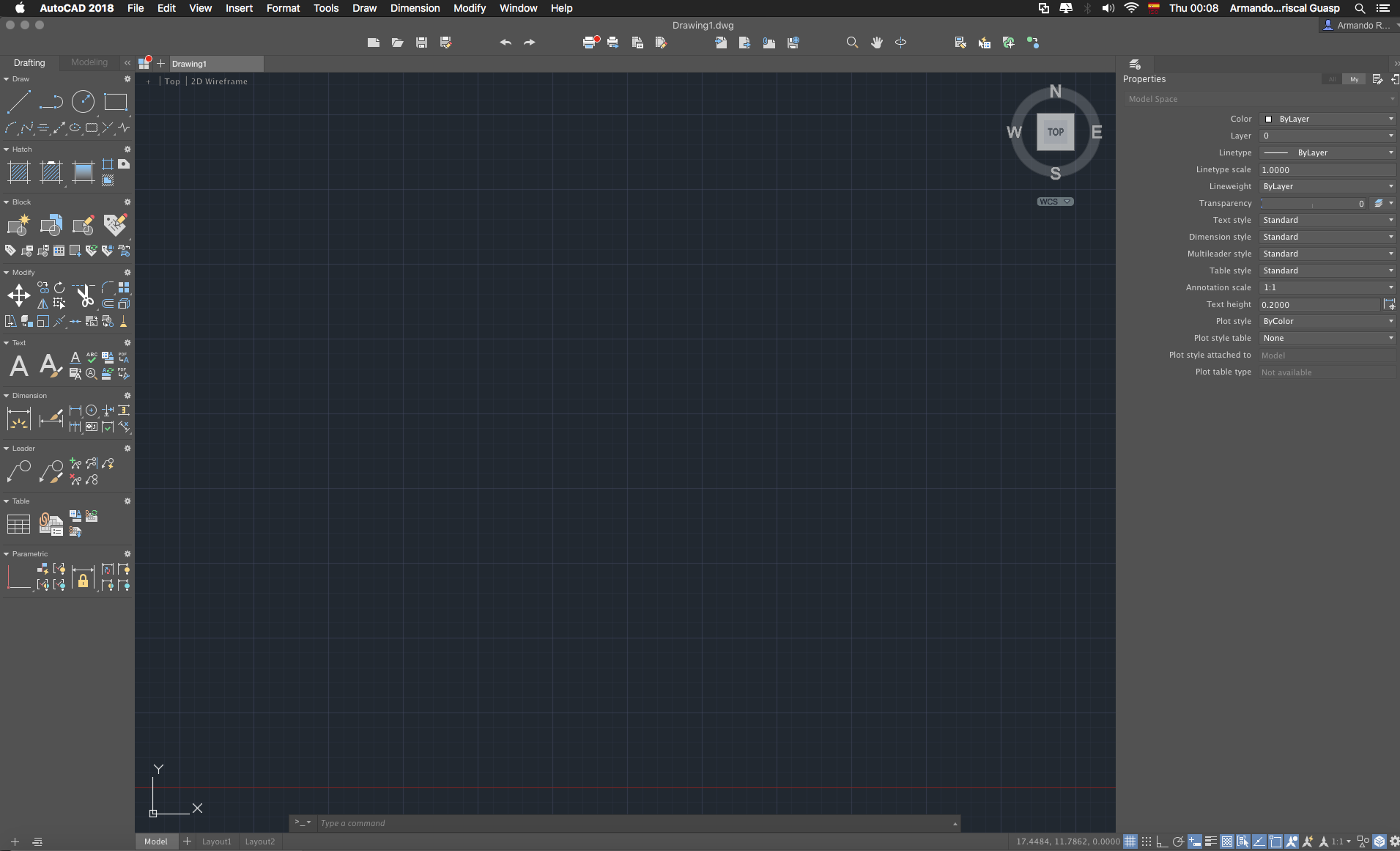Viewport: 1400px width, 851px height.
Task: Open a drawing file from the toolbar
Action: [x=397, y=43]
